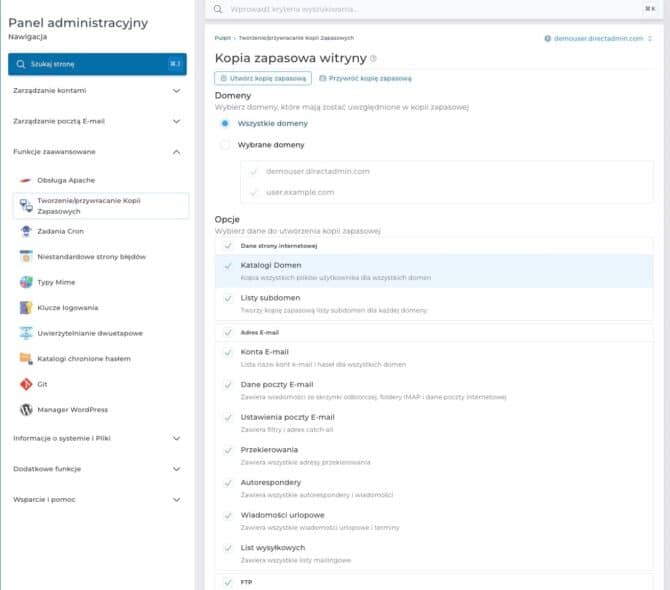Open Obsługa Apache icon in sidebar
The width and height of the screenshot is (670, 590).
click(26, 180)
